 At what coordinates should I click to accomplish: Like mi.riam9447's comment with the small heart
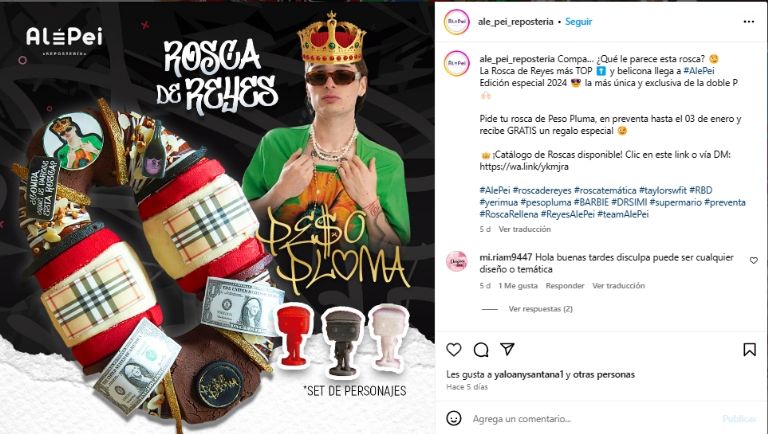[754, 261]
